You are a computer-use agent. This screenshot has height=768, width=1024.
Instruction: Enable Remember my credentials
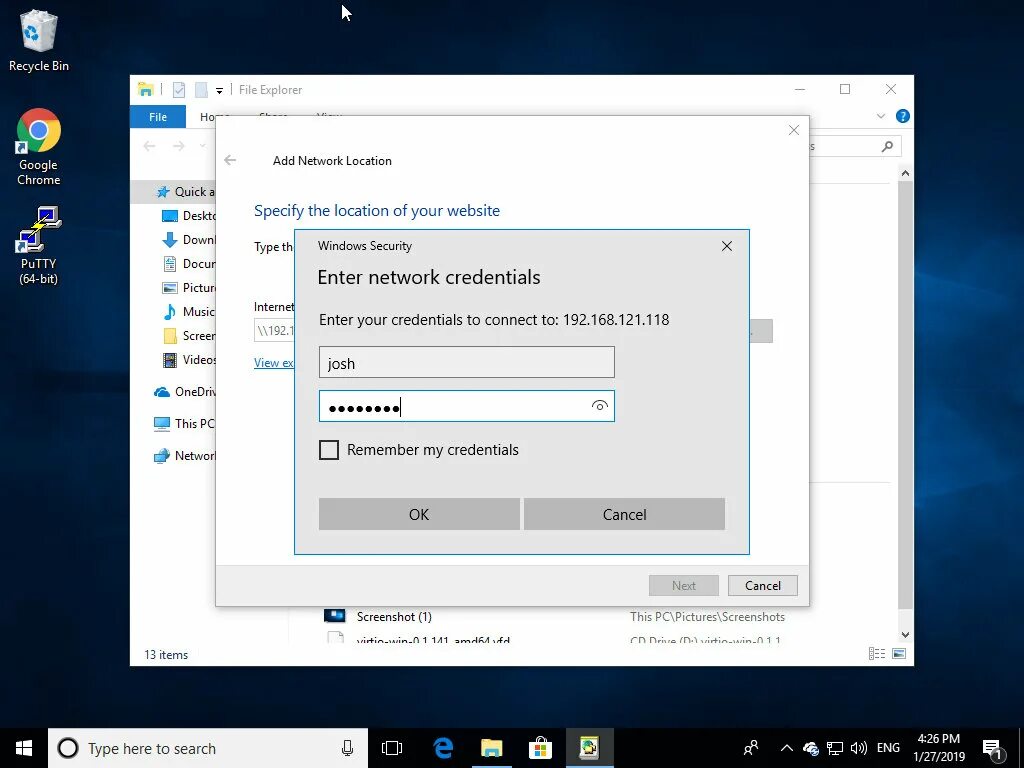(x=329, y=450)
